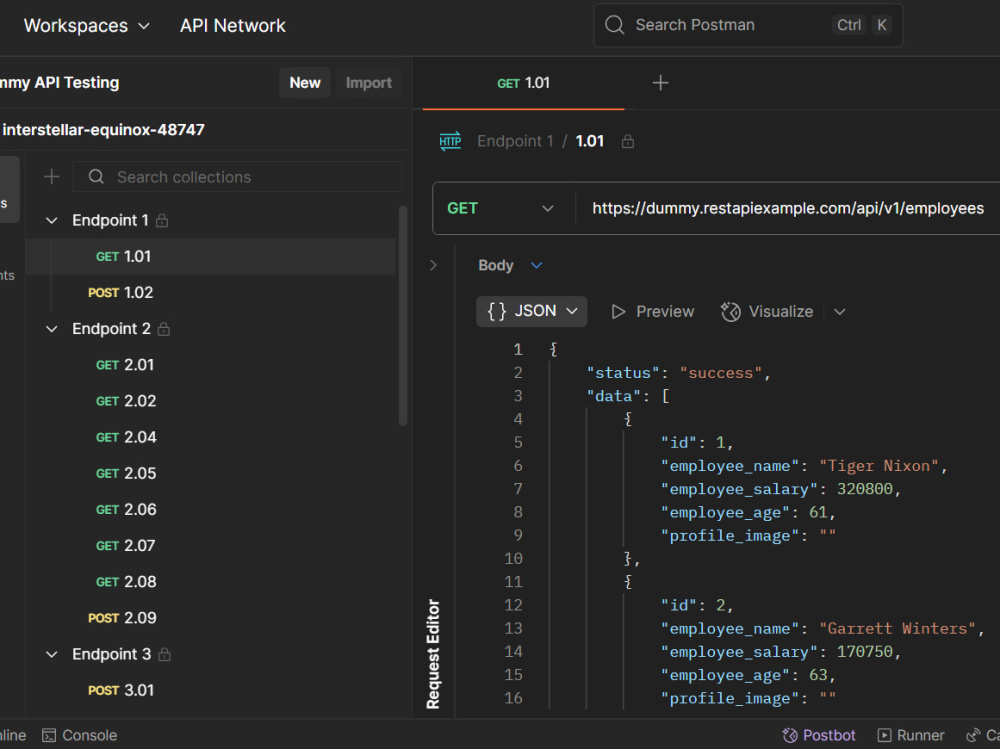
Task: Click the New button
Action: [305, 83]
